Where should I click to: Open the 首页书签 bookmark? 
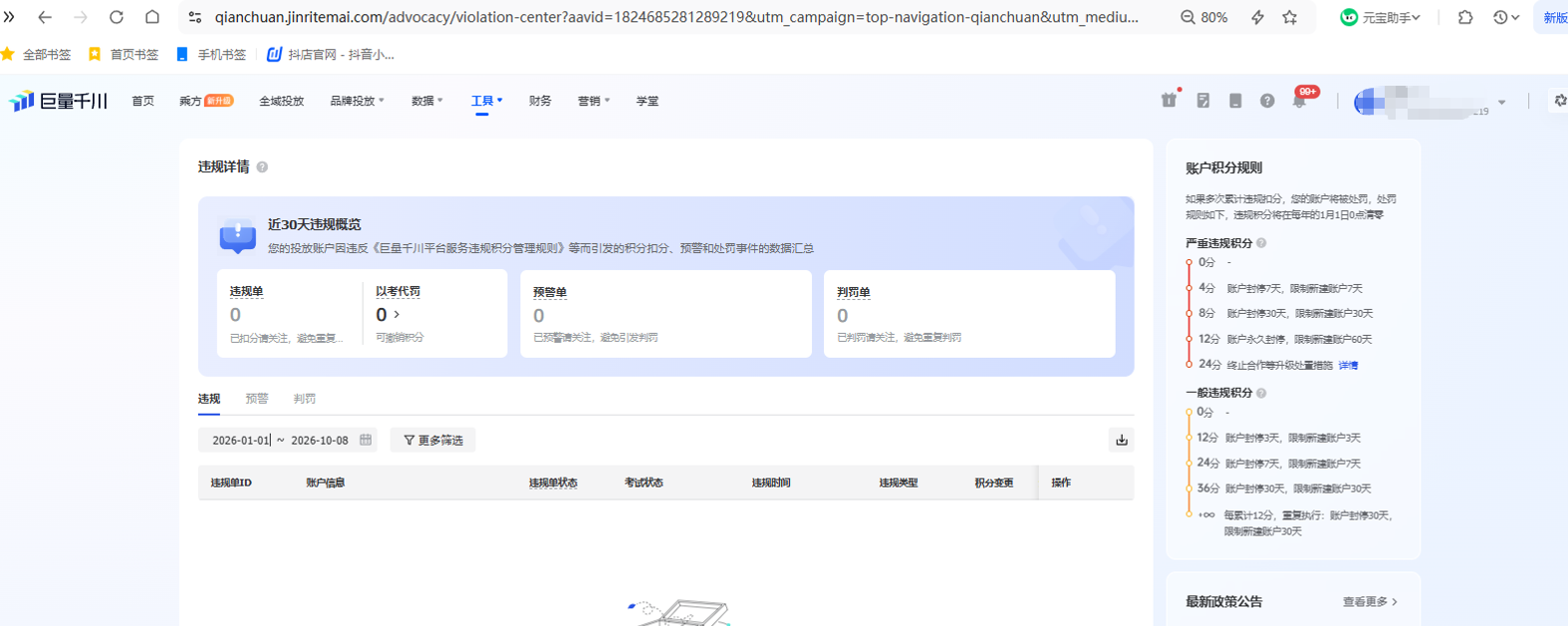[x=124, y=55]
